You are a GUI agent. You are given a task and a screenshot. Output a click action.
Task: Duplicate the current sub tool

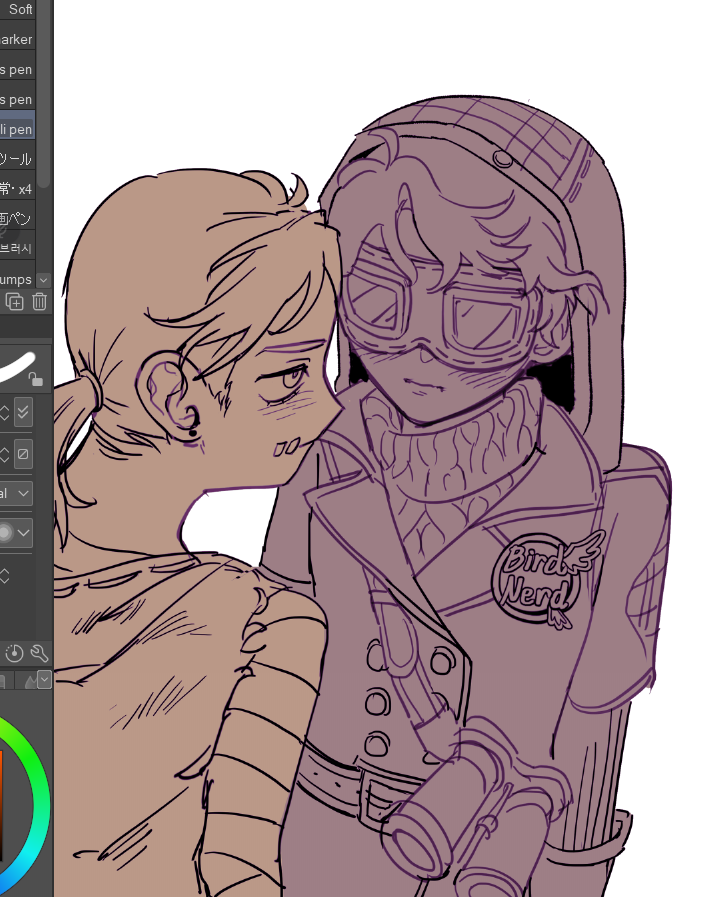pos(14,301)
